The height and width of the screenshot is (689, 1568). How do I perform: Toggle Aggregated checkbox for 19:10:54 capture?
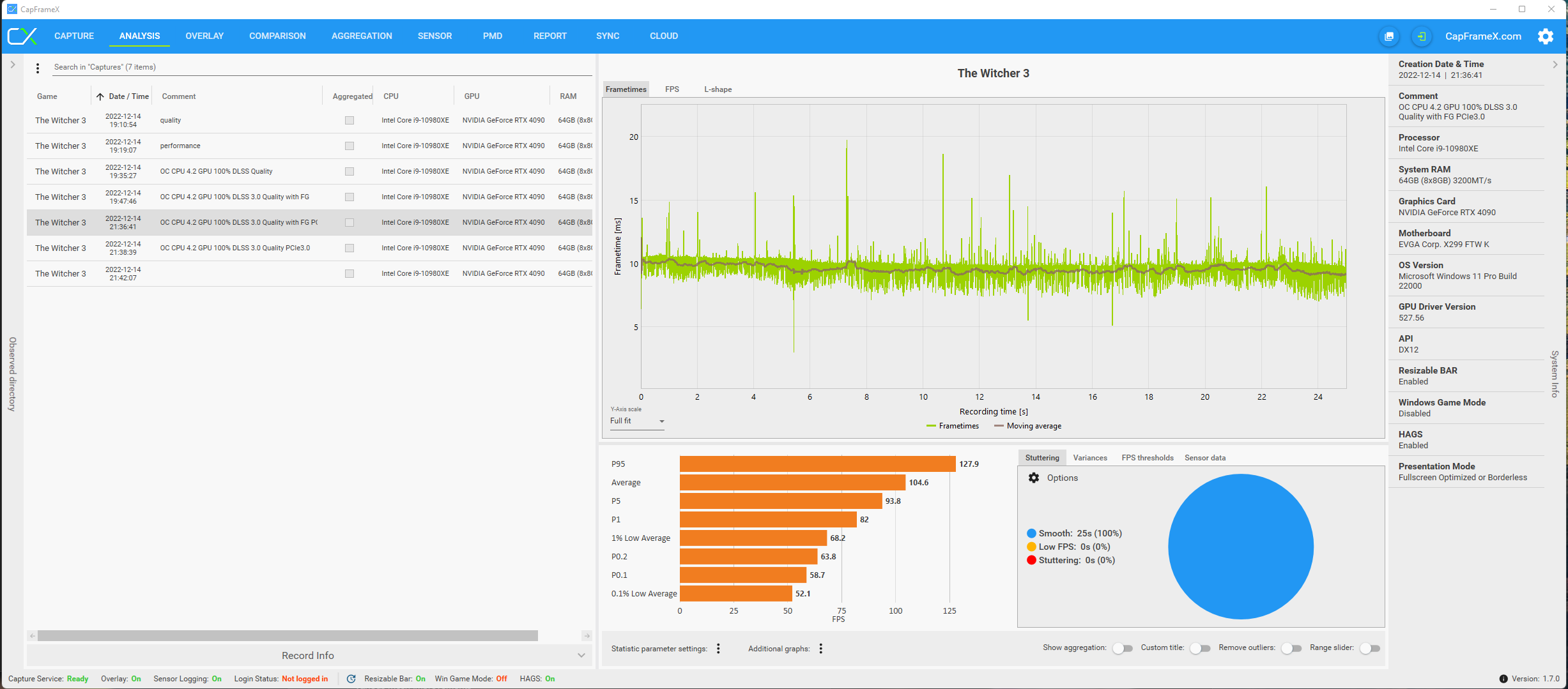tap(350, 120)
